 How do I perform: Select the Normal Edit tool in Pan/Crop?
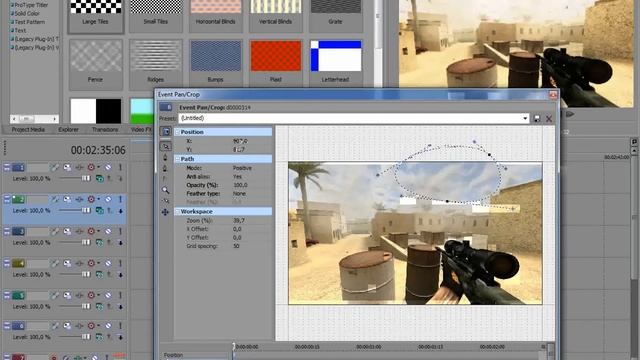(x=166, y=146)
